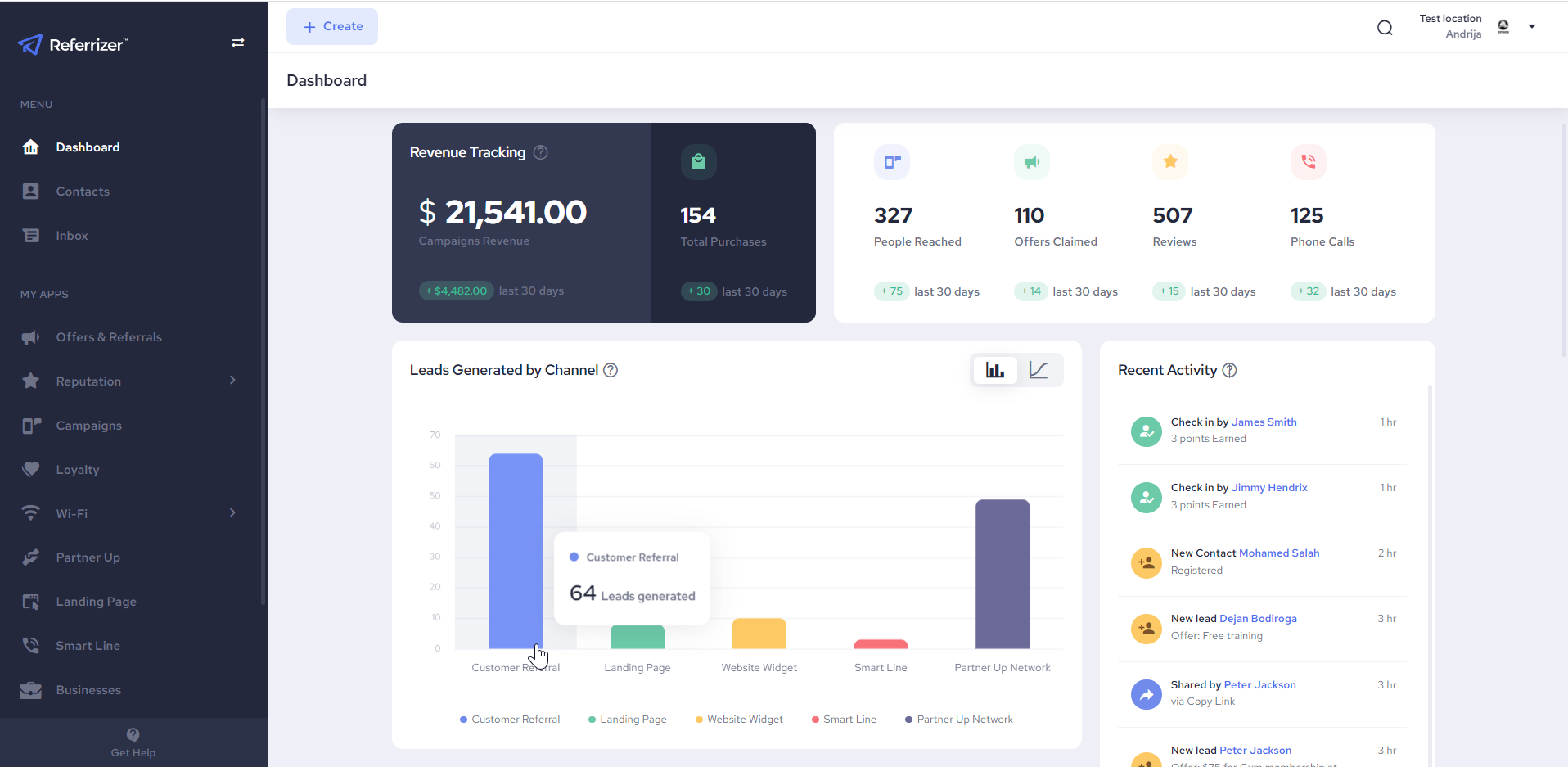The height and width of the screenshot is (767, 1568).
Task: Open James Smith contact link
Action: point(1264,422)
